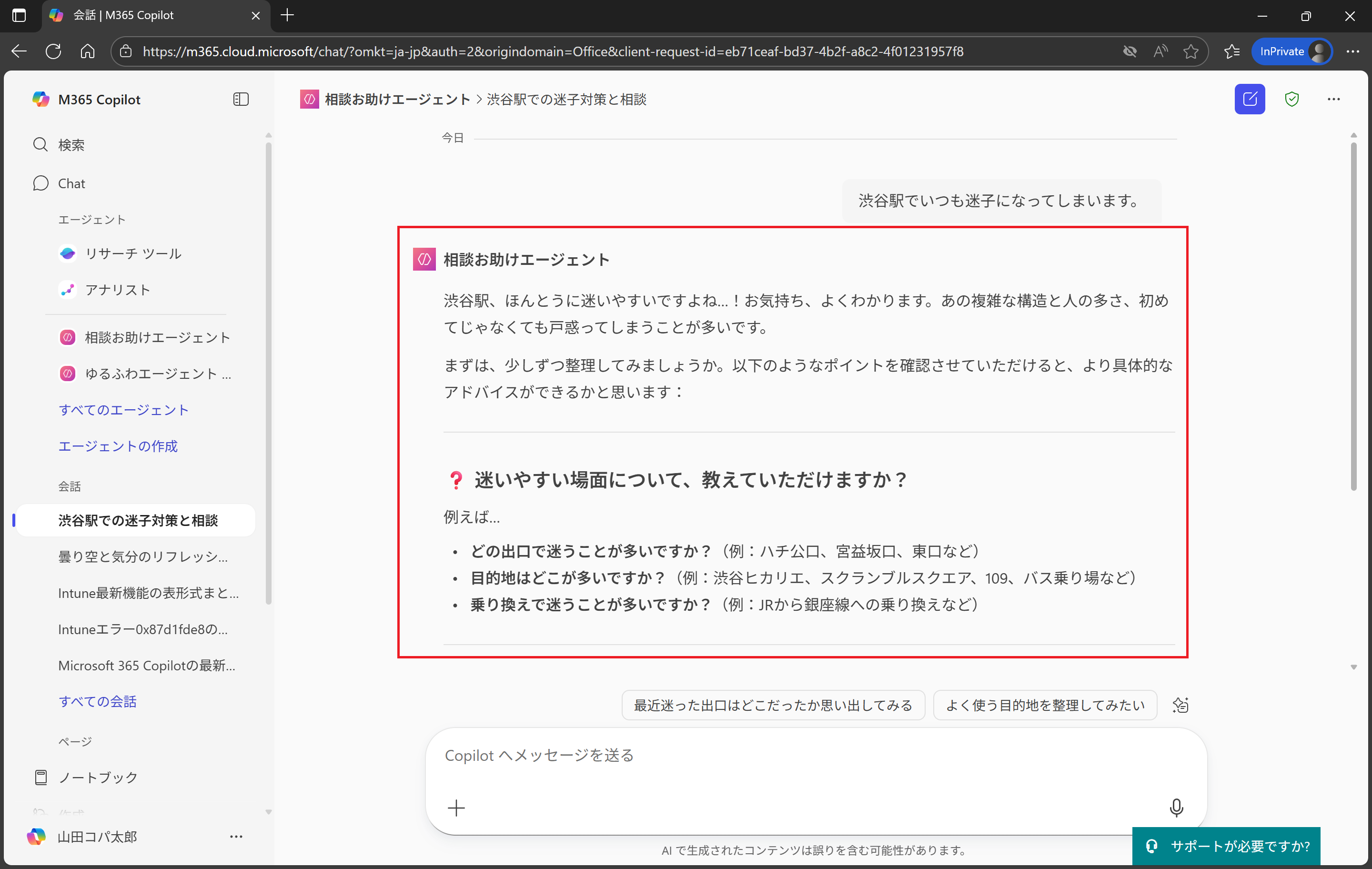1372x869 pixels.
Task: Toggle hidden passwords visibility in address bar
Action: point(1130,51)
